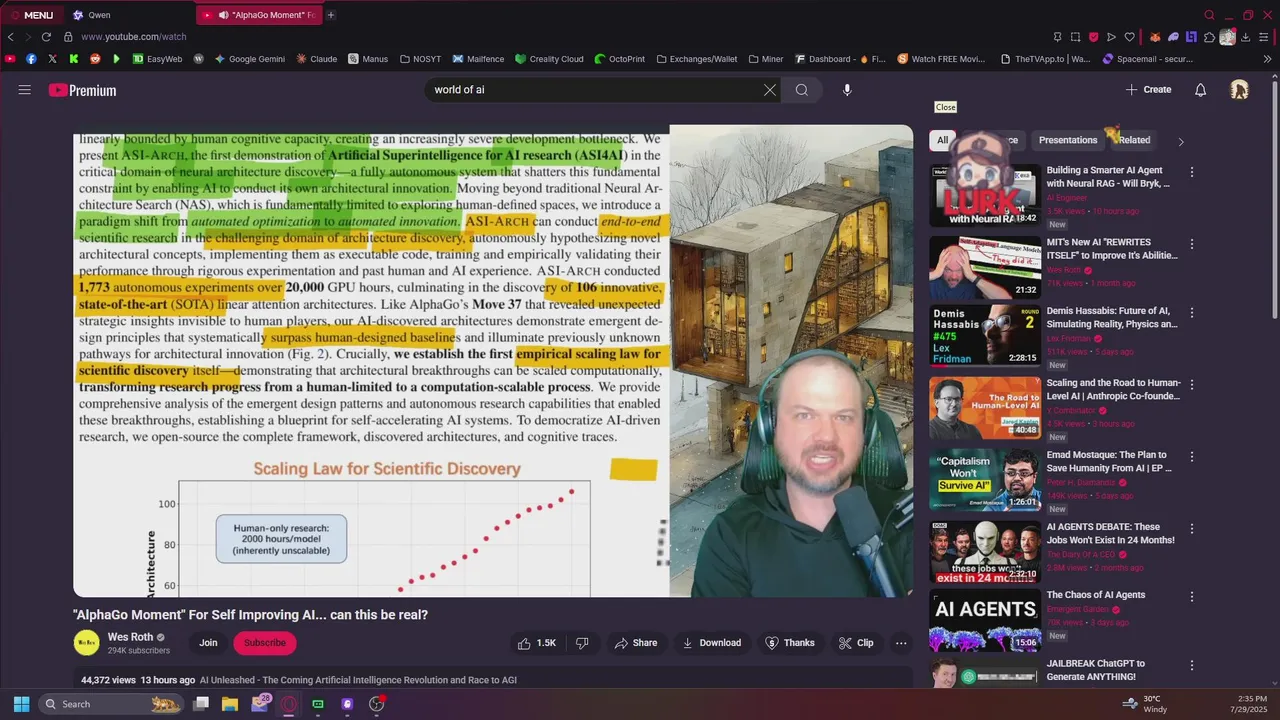
Task: Open JAILBREAK ChatGPT video title
Action: pyautogui.click(x=1096, y=670)
